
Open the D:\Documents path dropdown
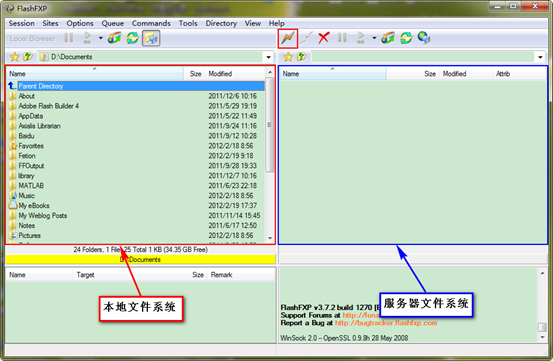pos(268,57)
